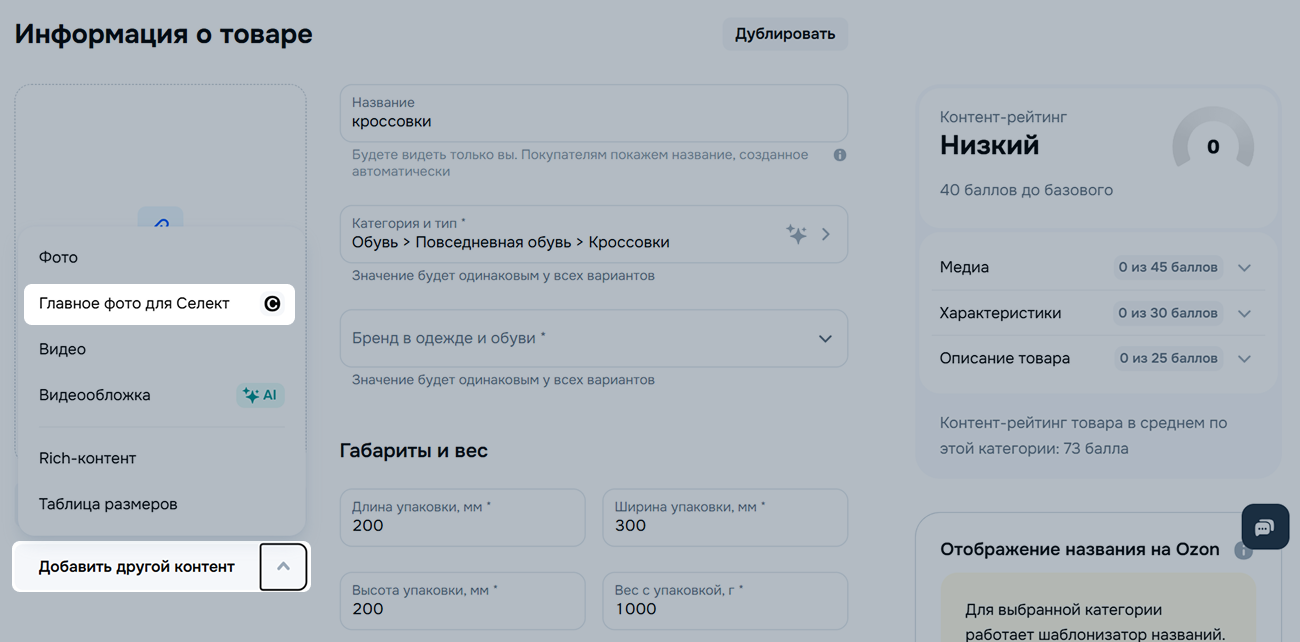Viewport: 1300px width, 642px height.
Task: Collapse the Добавить другой контент chevron
Action: click(283, 567)
